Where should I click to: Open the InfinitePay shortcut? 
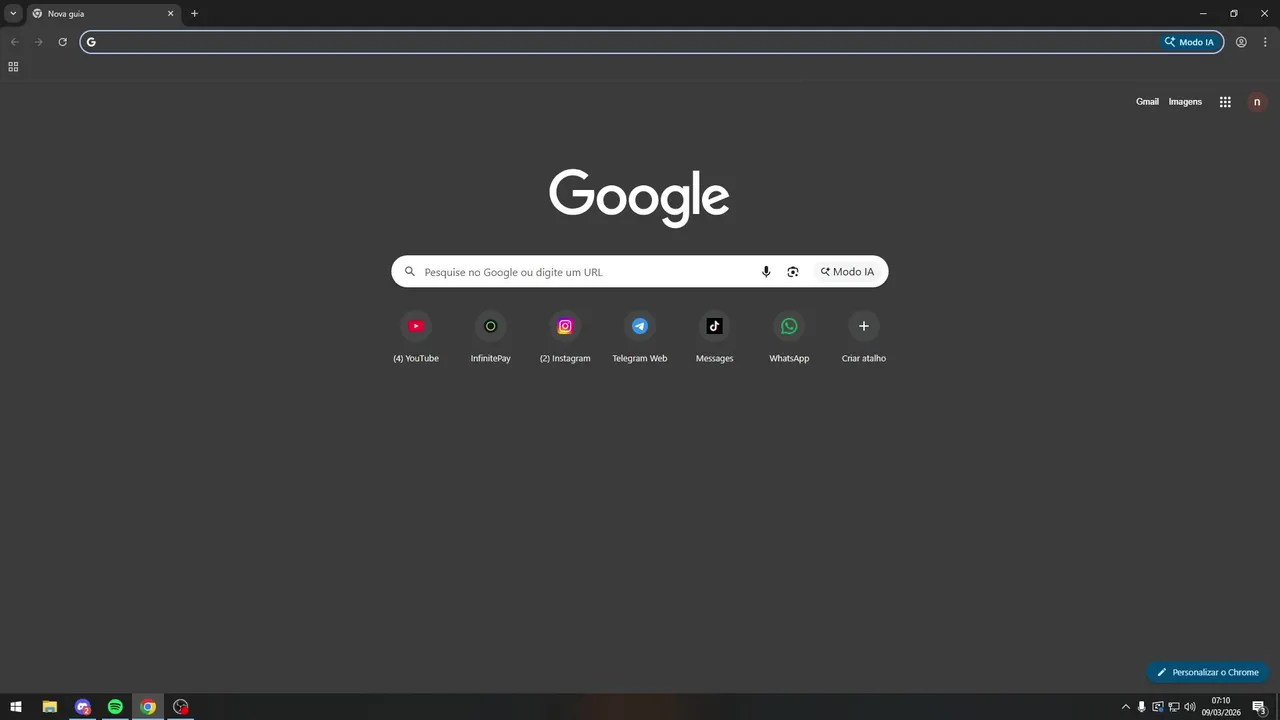[x=490, y=338]
